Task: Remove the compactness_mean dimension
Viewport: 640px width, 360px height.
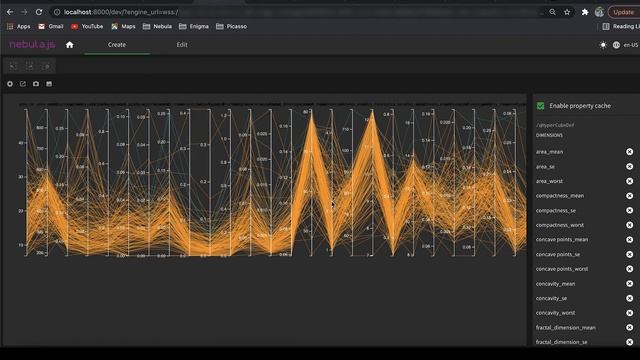Action: tap(629, 196)
